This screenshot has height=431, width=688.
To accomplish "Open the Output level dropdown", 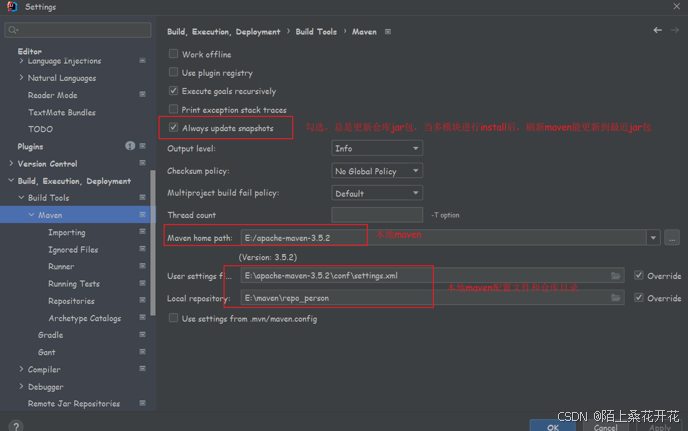I will (377, 148).
